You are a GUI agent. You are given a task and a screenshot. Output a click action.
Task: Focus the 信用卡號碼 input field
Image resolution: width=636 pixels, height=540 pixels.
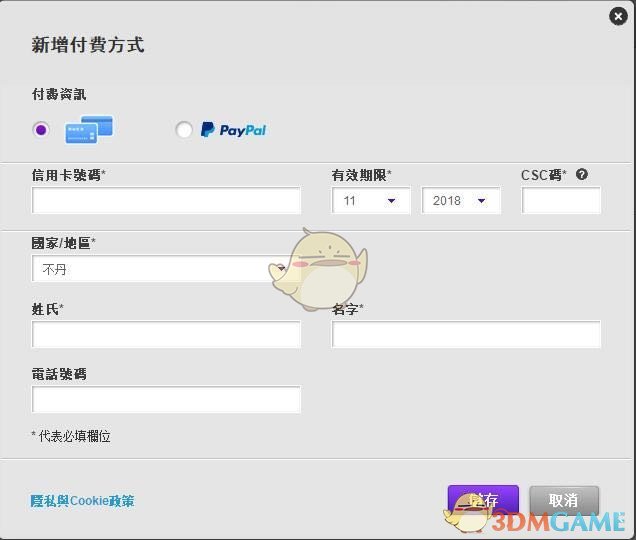click(166, 201)
